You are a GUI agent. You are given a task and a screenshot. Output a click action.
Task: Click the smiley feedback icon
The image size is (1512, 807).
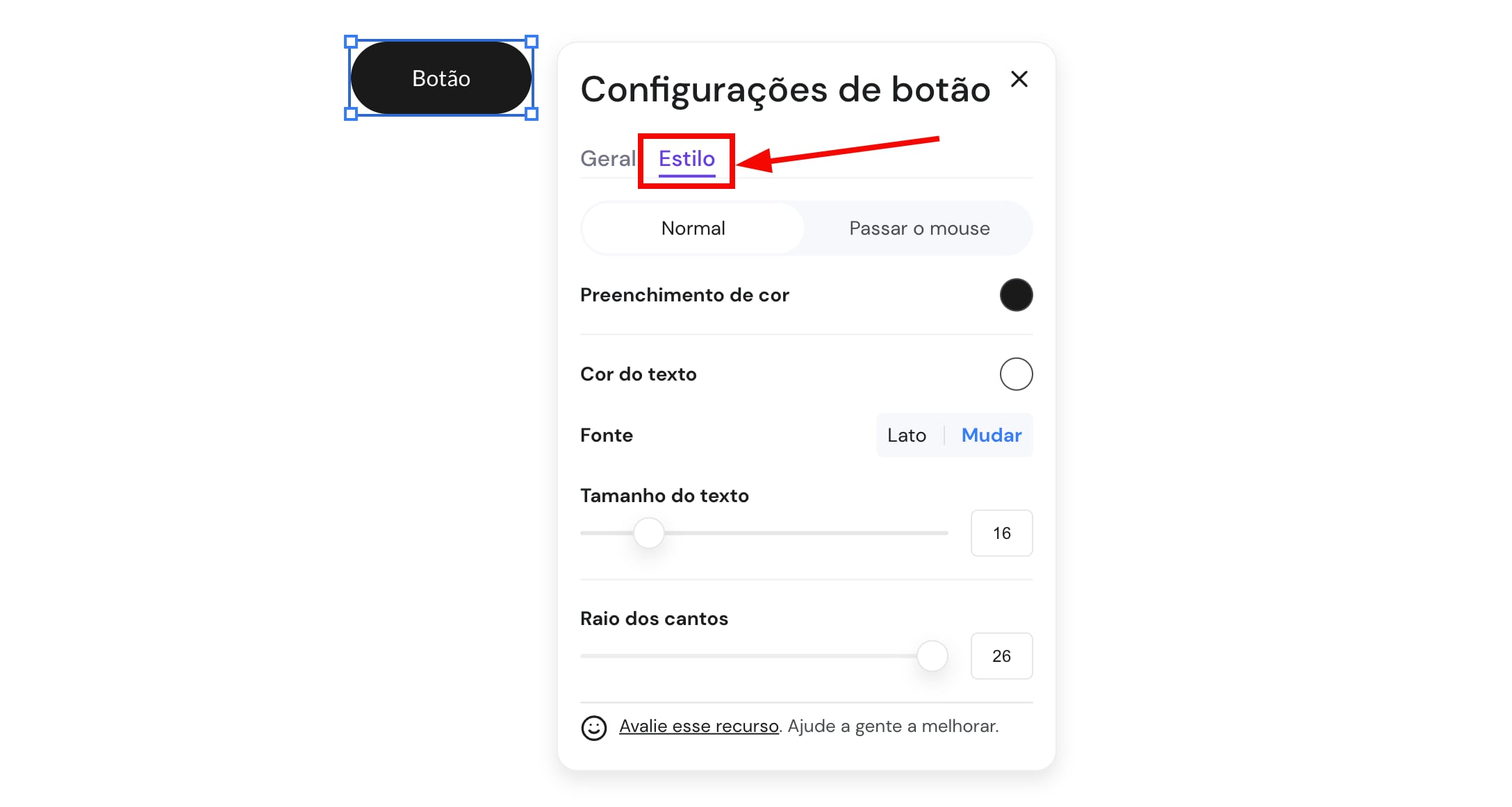click(593, 728)
